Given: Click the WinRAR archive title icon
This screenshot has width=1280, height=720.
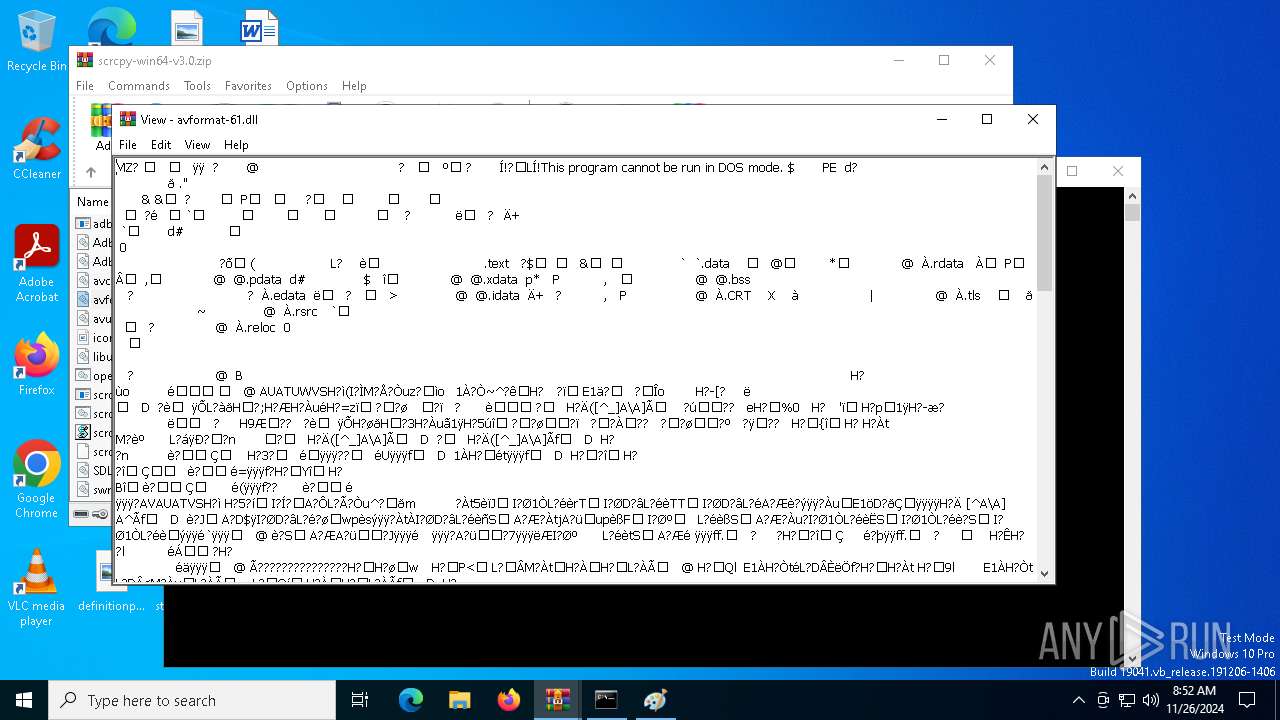Looking at the screenshot, I should (x=85, y=60).
